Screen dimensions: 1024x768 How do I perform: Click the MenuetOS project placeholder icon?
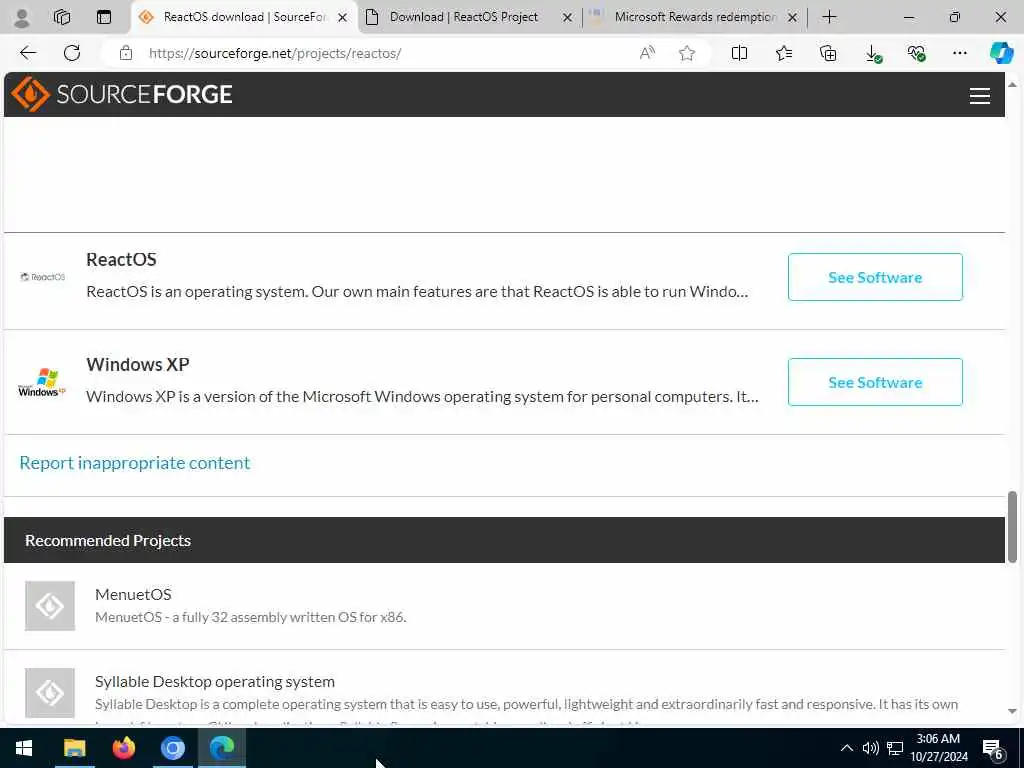50,606
